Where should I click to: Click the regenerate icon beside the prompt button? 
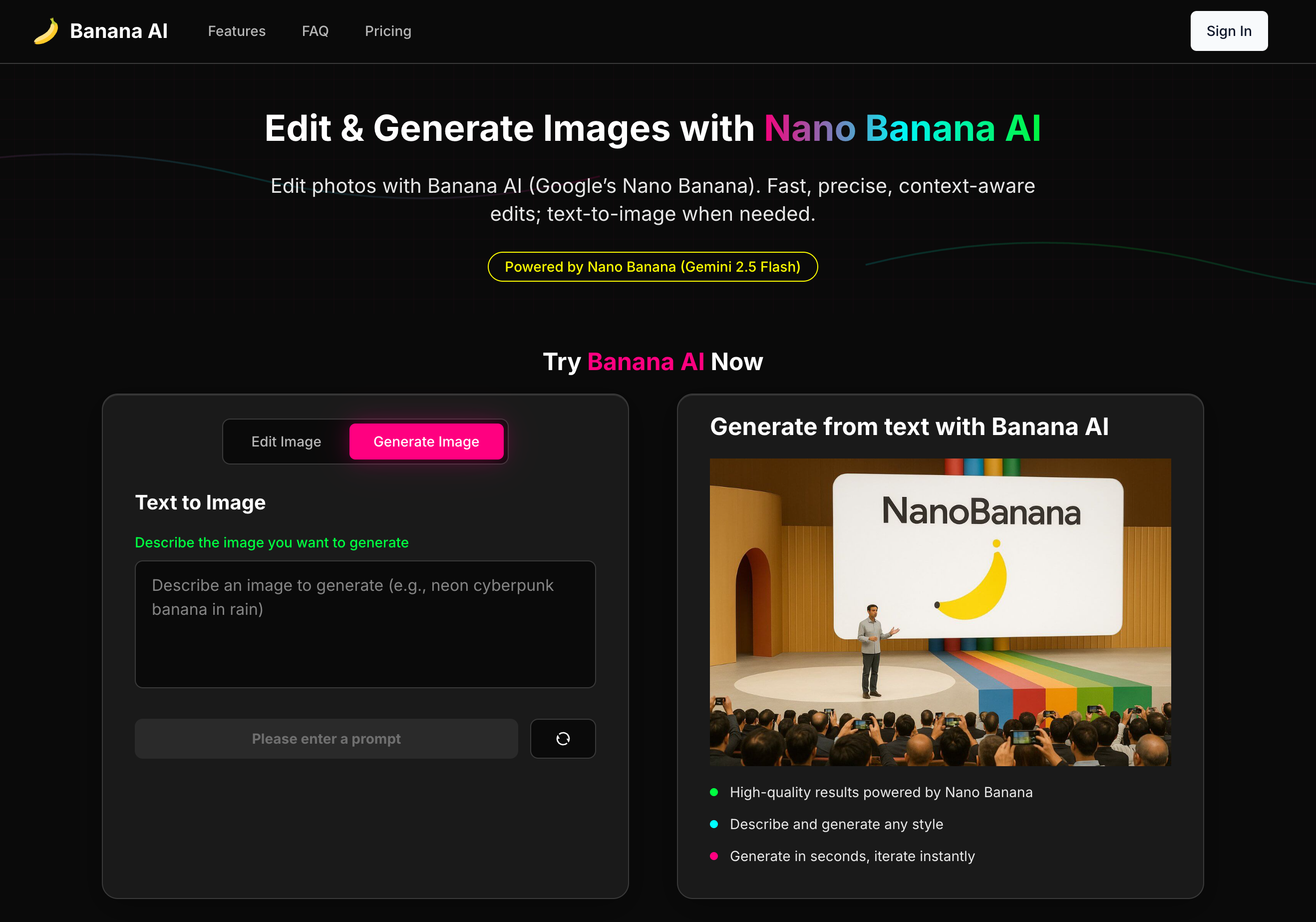coord(562,739)
